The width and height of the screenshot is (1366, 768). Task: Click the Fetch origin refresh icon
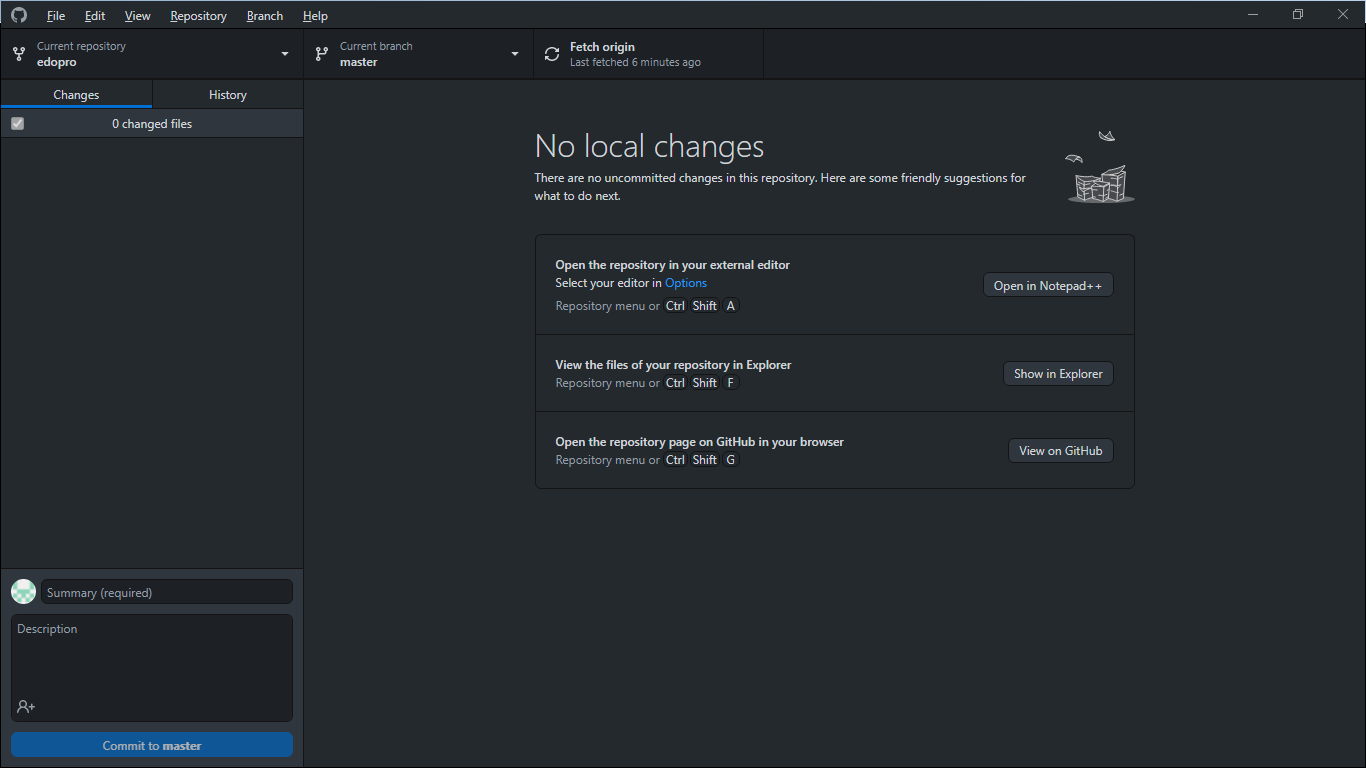tap(551, 54)
